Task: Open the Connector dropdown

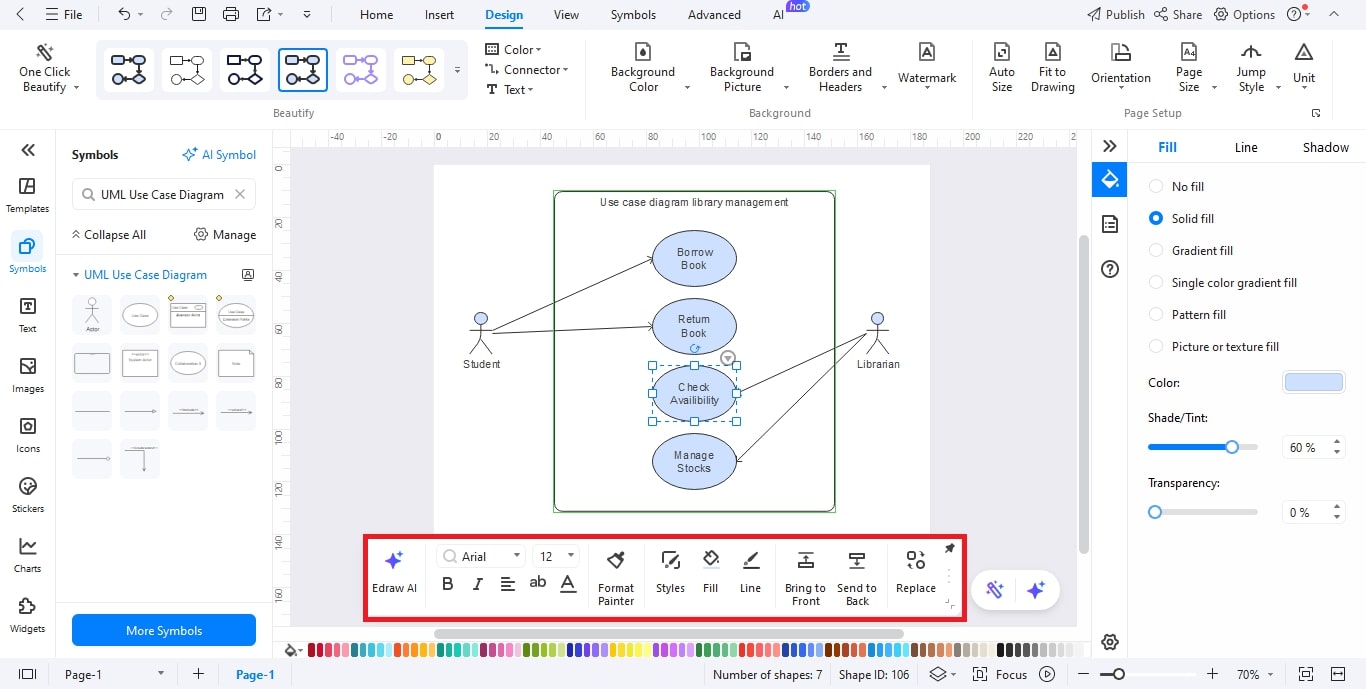Action: (x=526, y=69)
